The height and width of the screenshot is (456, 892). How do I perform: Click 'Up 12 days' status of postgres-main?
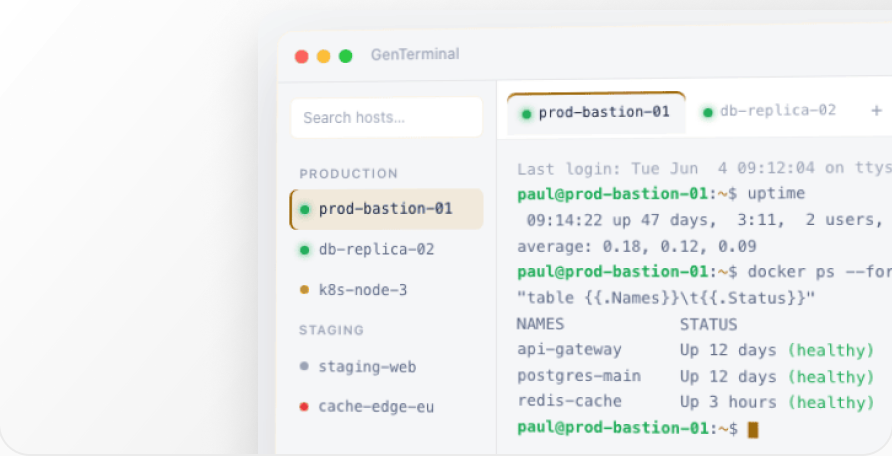(x=728, y=378)
